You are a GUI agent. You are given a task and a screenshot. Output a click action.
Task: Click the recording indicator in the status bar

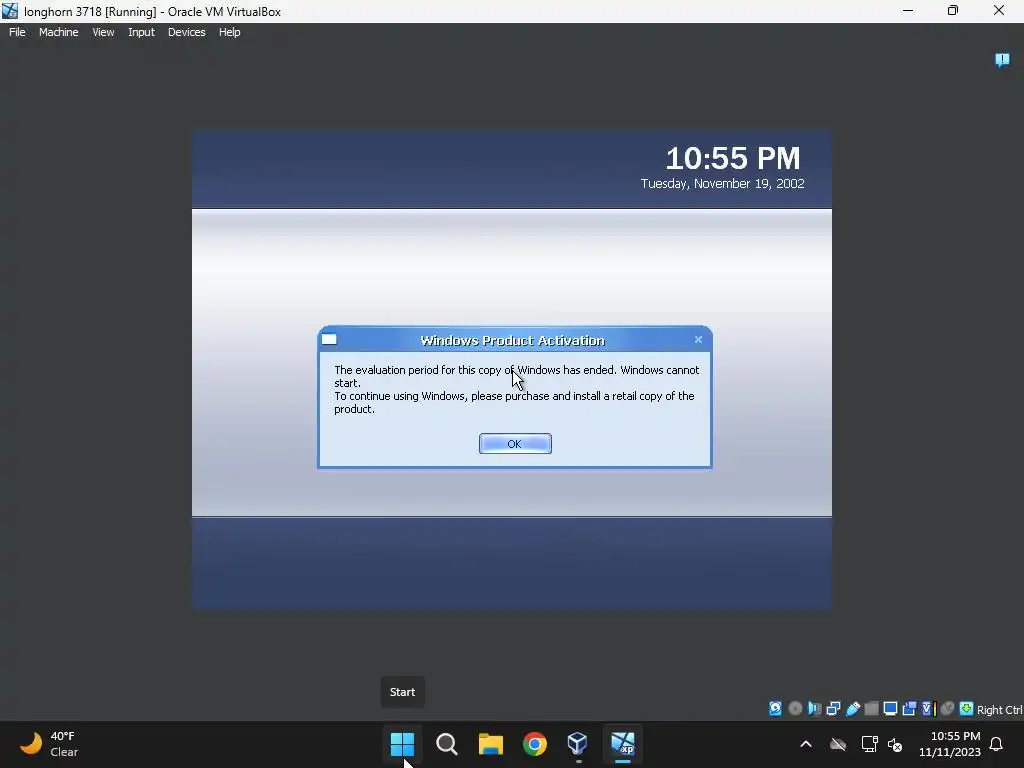pyautogui.click(x=909, y=709)
